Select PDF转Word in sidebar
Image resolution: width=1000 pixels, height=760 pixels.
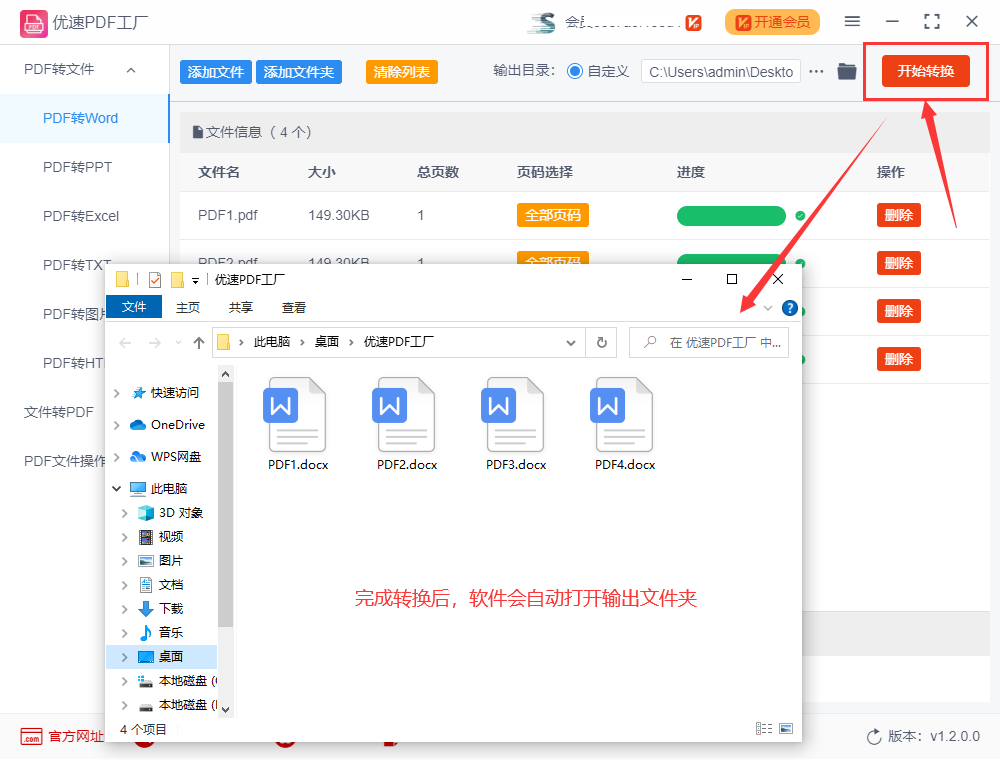pos(85,118)
